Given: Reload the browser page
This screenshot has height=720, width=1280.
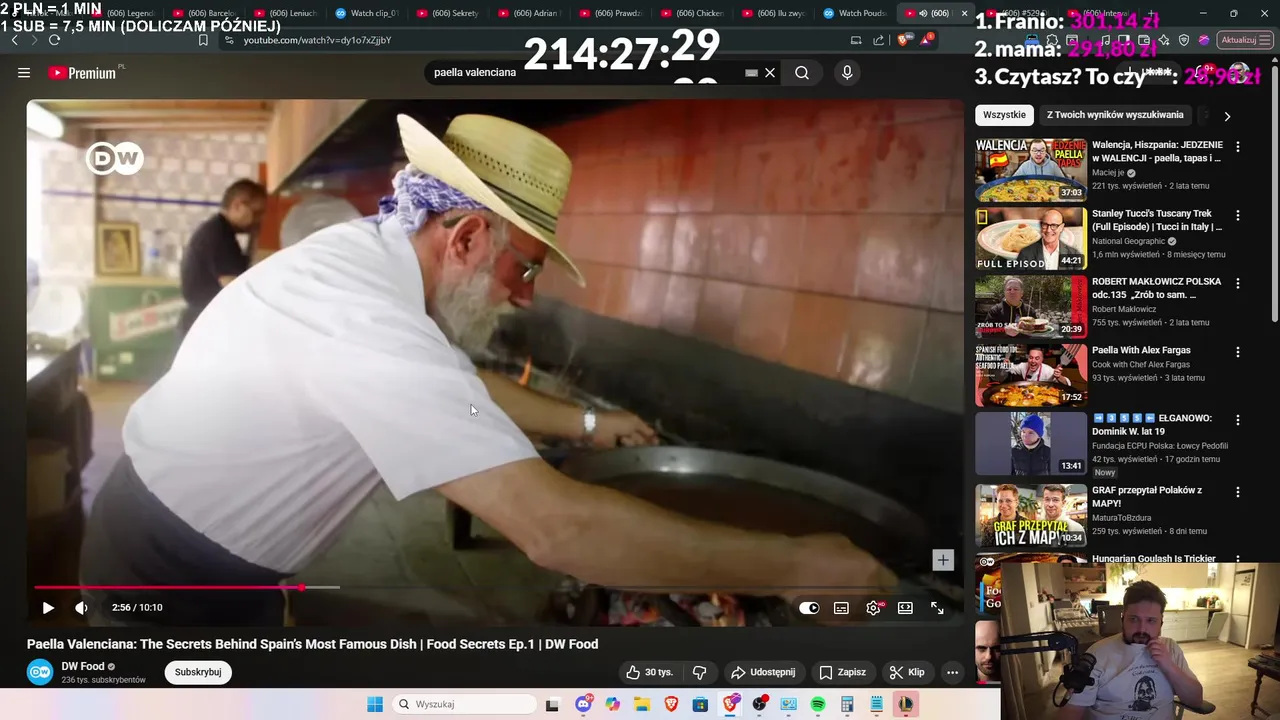Looking at the screenshot, I should (x=54, y=40).
